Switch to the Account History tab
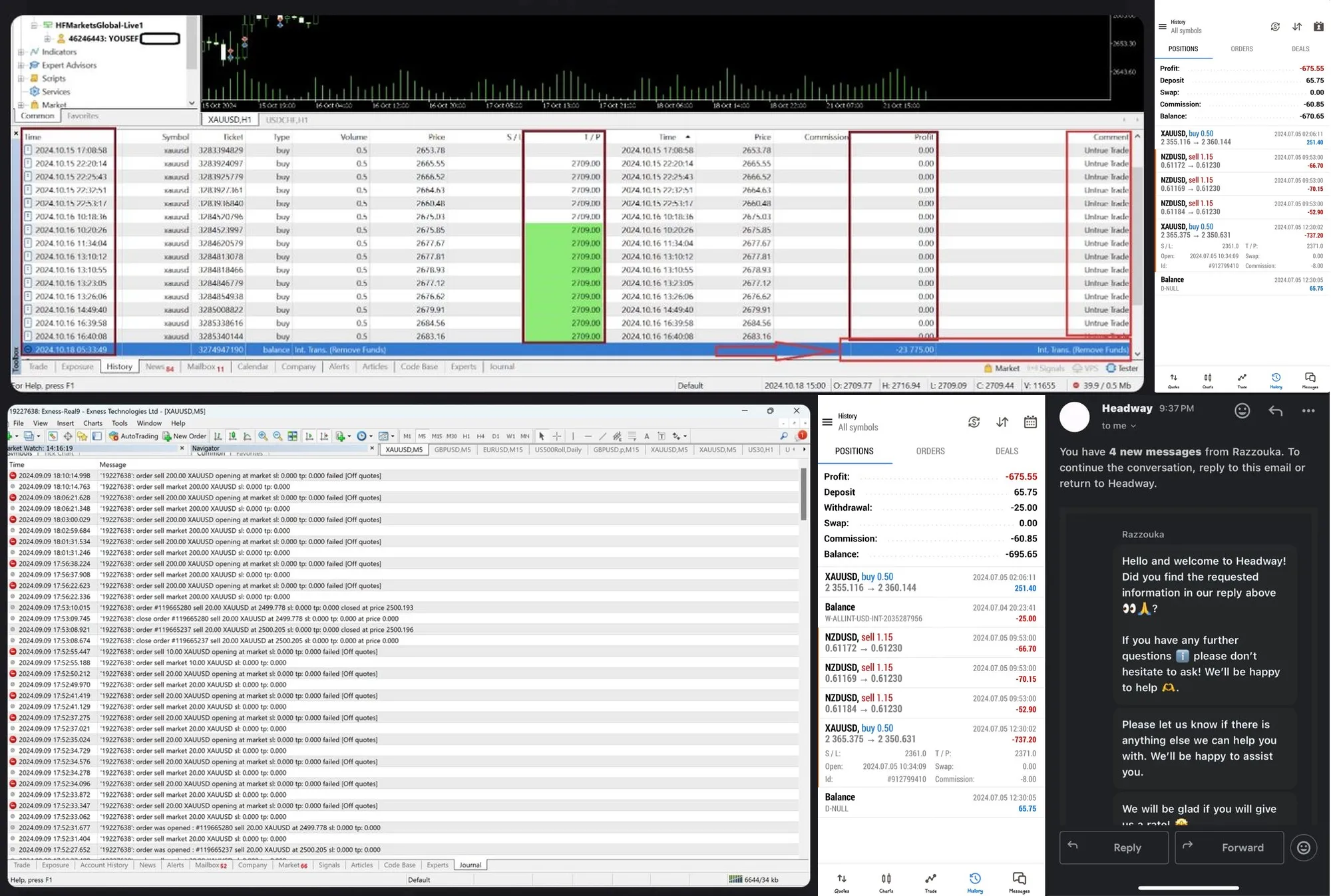Screen dimensions: 1331x896 (x=104, y=865)
